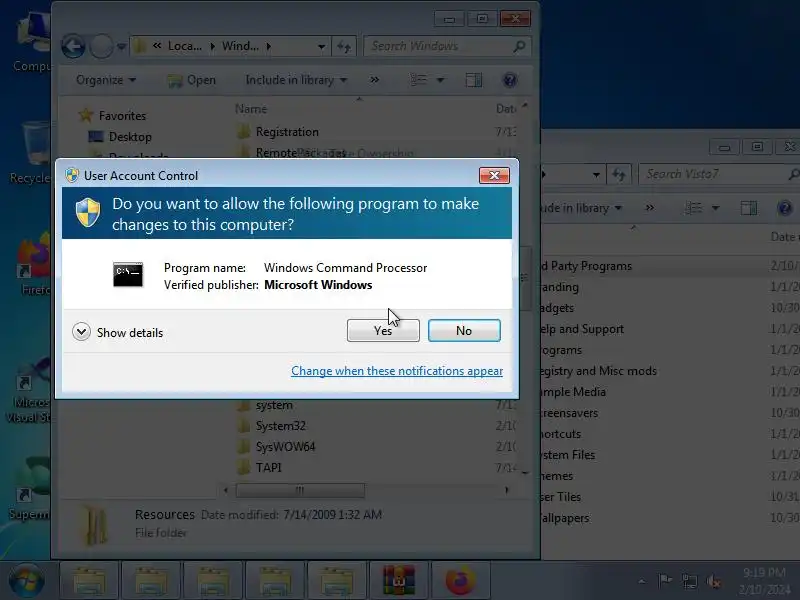800x600 pixels.
Task: Open 'Change when these notifications appear' link
Action: point(397,371)
